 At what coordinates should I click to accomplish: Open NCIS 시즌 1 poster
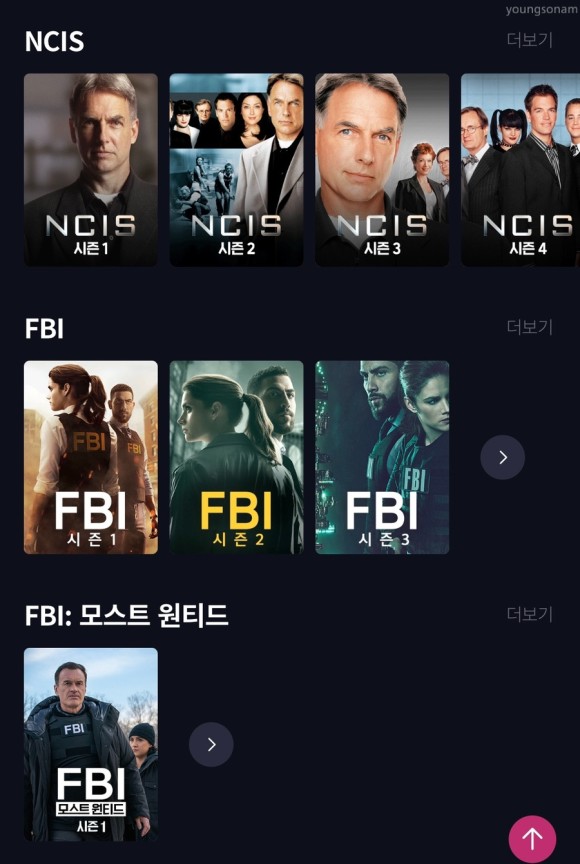(91, 170)
